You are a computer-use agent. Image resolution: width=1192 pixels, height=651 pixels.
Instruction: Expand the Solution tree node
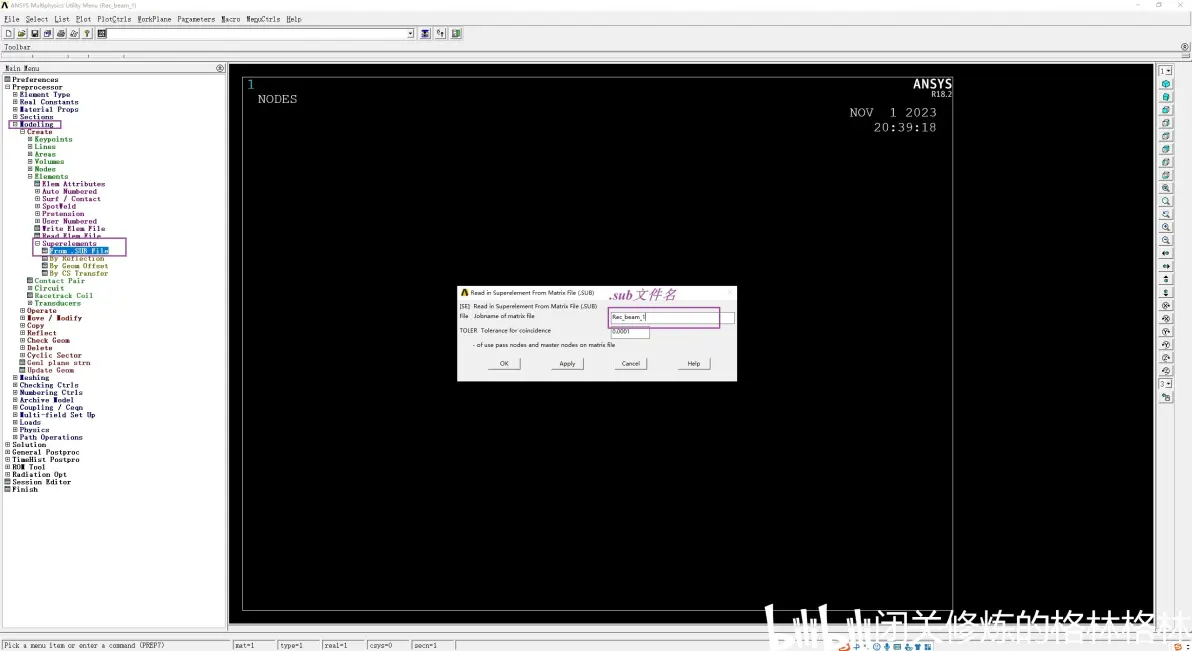point(8,445)
